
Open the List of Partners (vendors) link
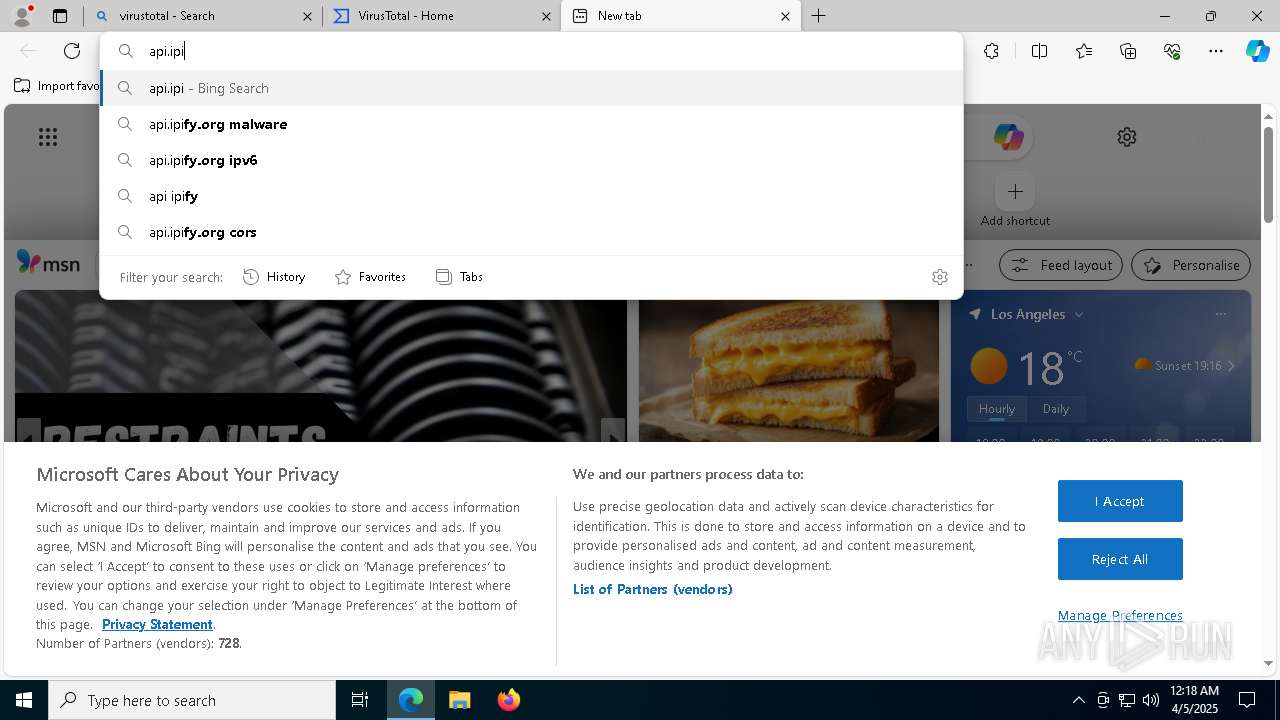pos(653,589)
